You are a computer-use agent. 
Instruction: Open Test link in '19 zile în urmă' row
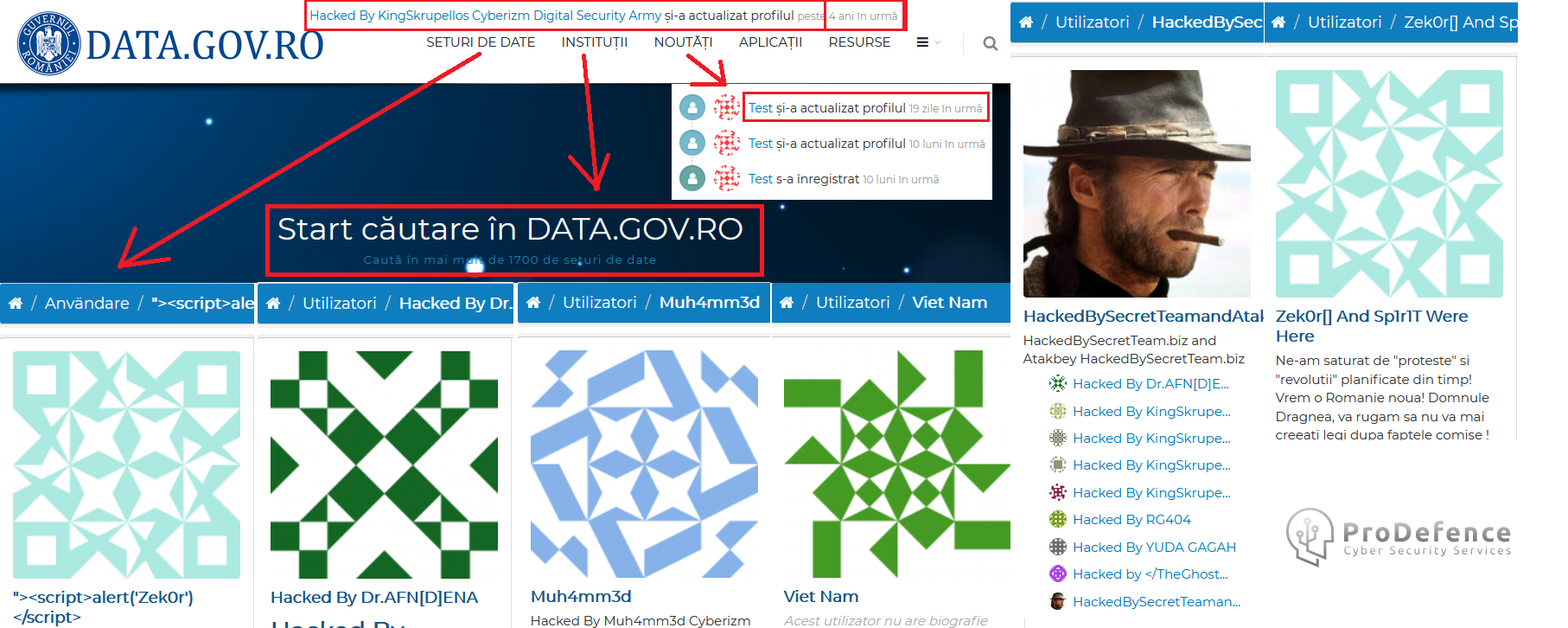click(761, 108)
